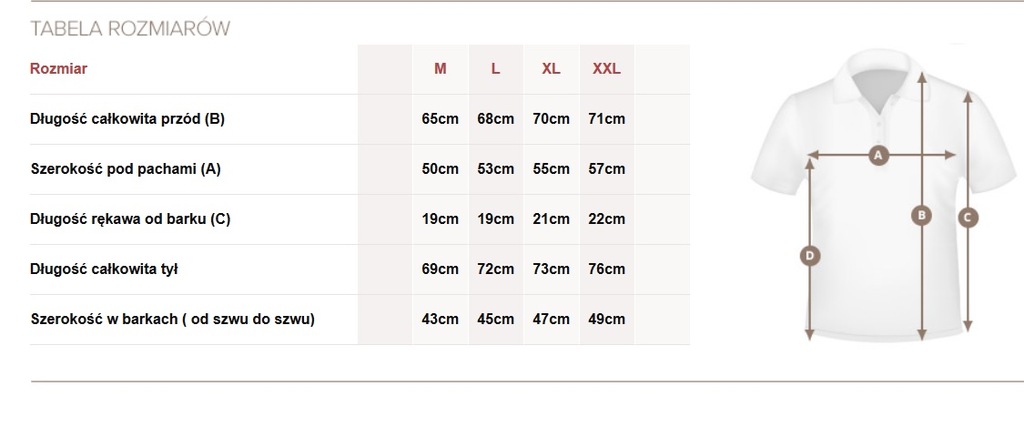Click the Długość rękawa od barku (C) label
1024x437 pixels.
(x=130, y=219)
